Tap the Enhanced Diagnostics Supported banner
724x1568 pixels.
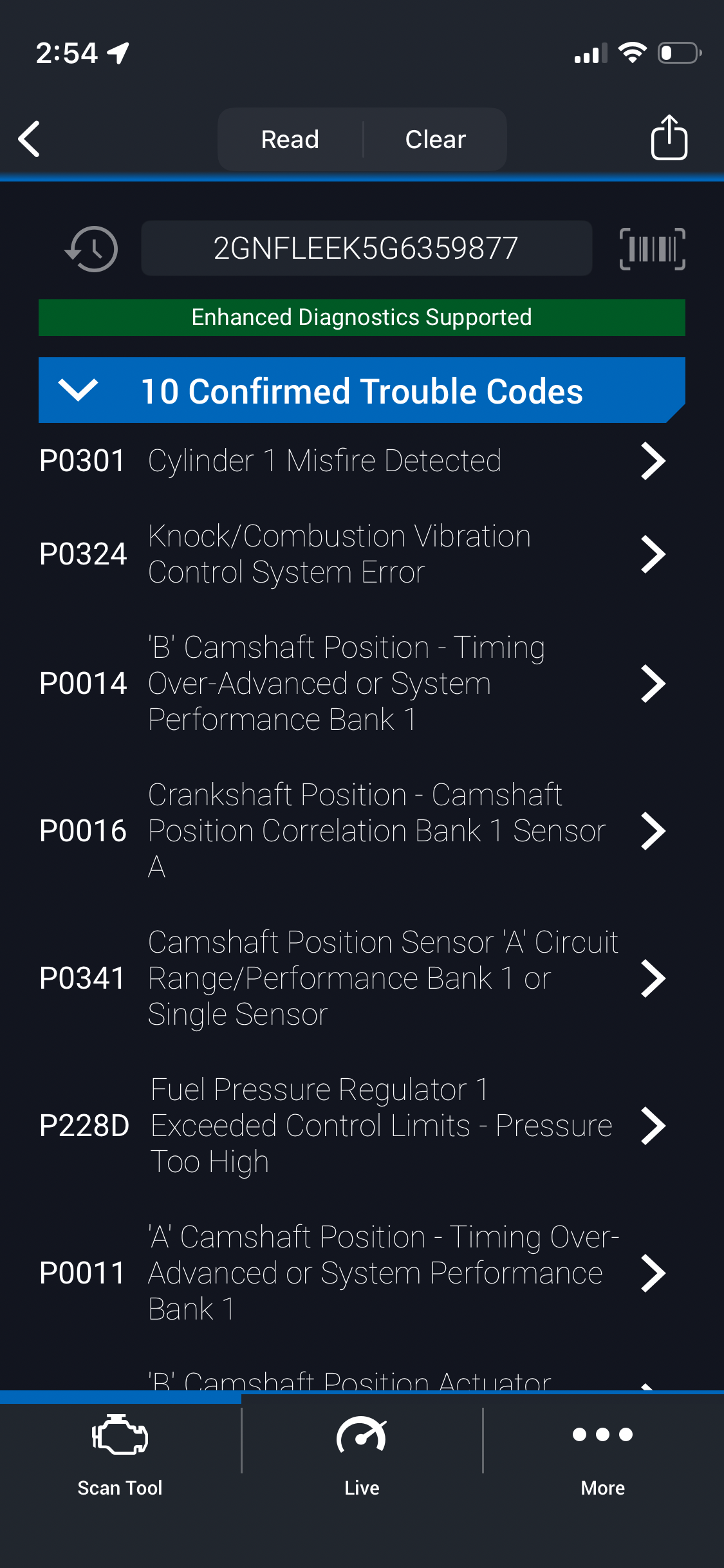pyautogui.click(x=362, y=317)
